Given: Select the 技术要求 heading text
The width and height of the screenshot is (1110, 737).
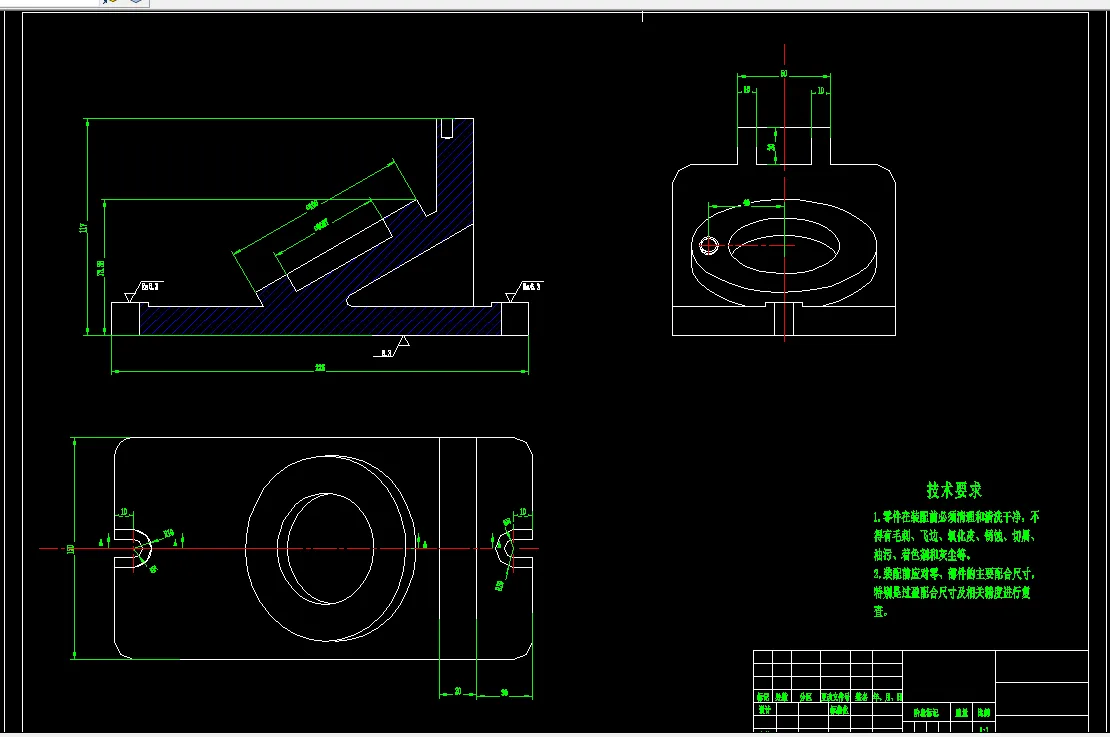Looking at the screenshot, I should (954, 490).
